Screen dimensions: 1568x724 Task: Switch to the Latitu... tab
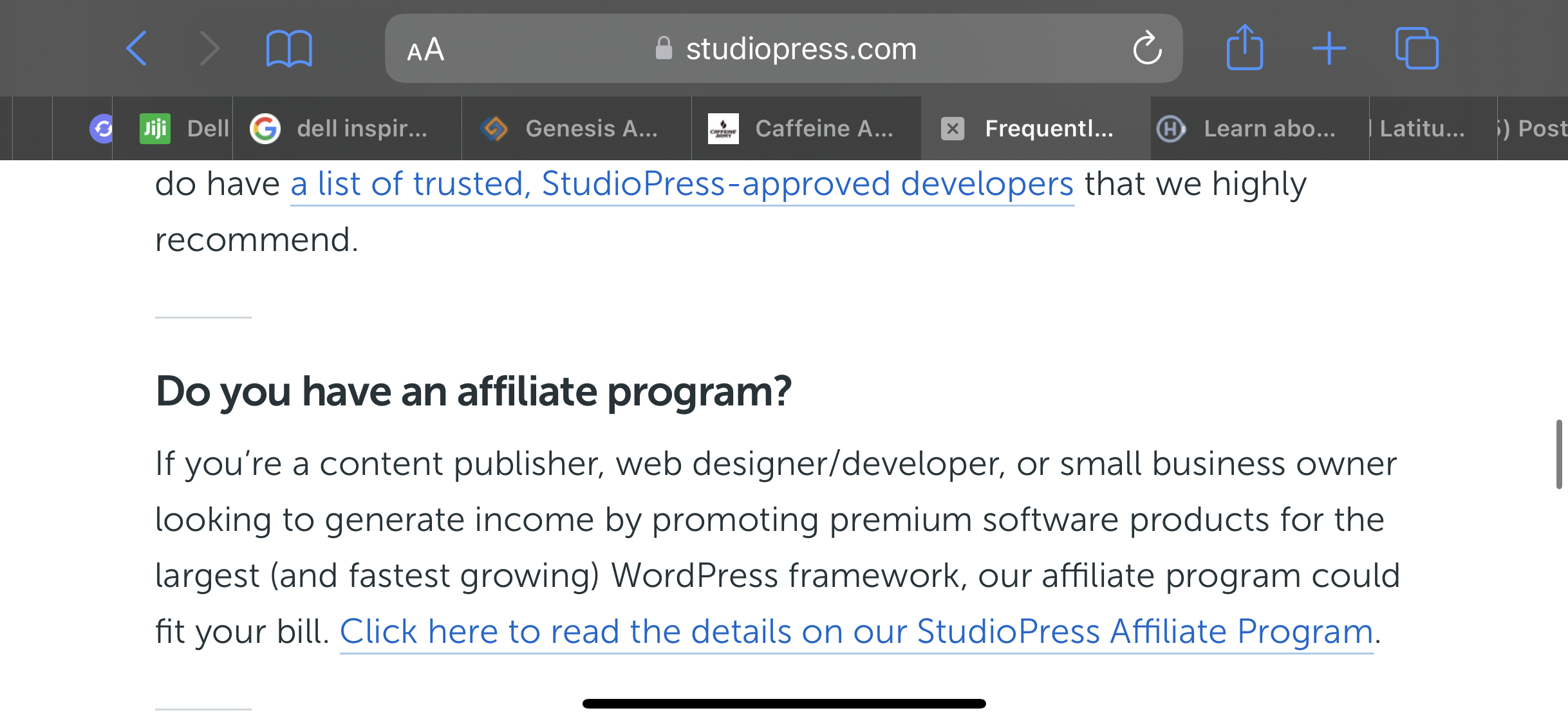click(1433, 128)
